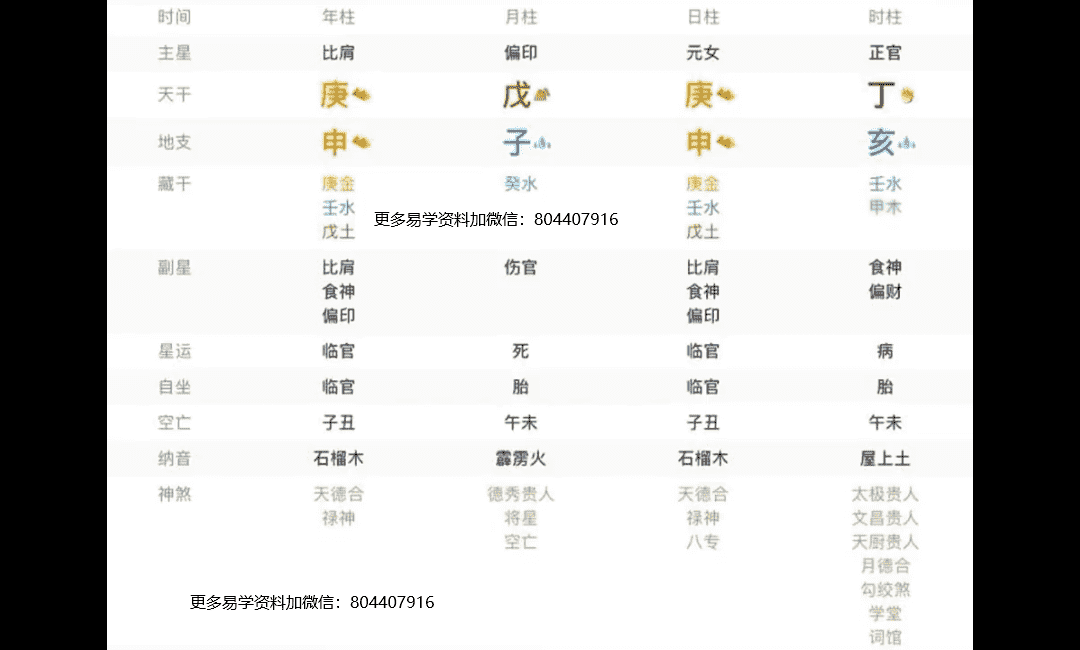The width and height of the screenshot is (1080, 650).
Task: Click the 元女 main star label
Action: pyautogui.click(x=702, y=53)
